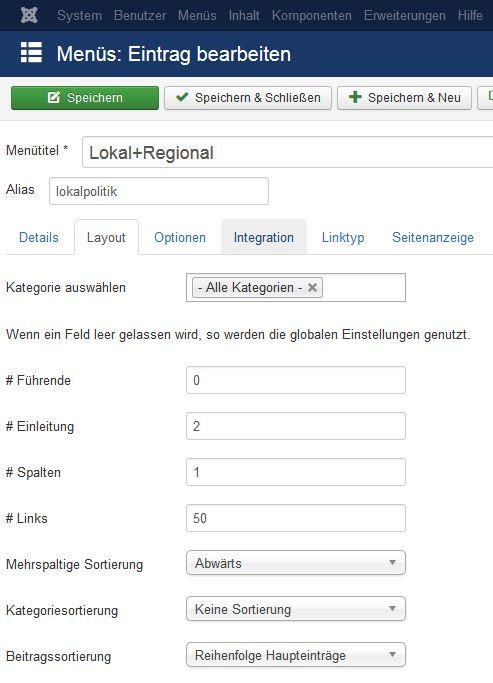Click the Menütitel input field
The height and width of the screenshot is (683, 493).
(x=287, y=152)
